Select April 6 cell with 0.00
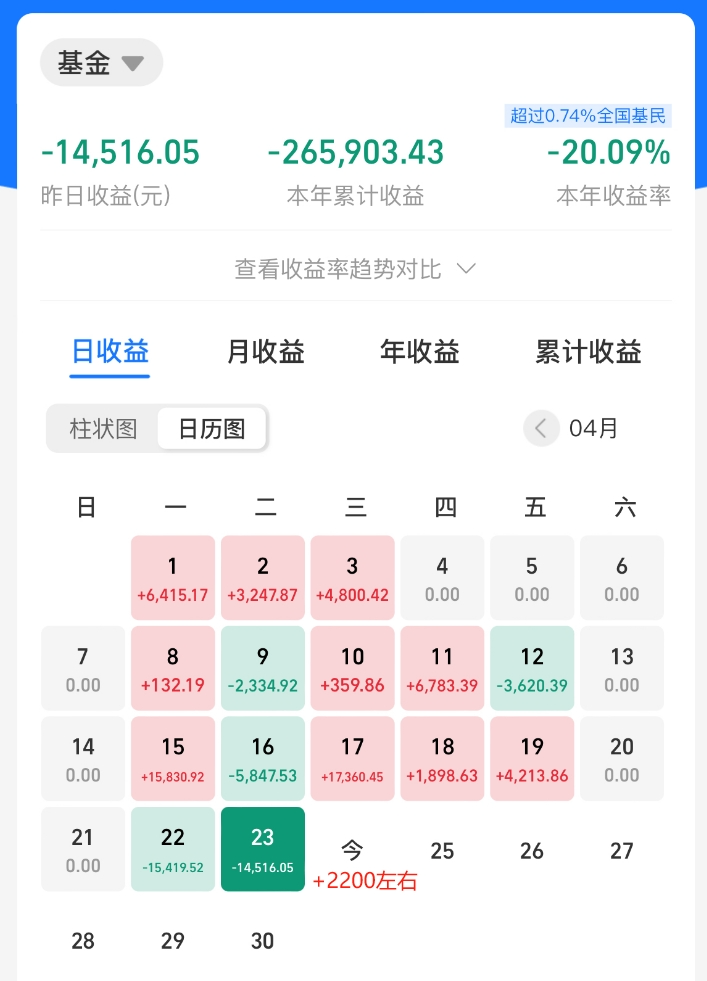 point(622,577)
